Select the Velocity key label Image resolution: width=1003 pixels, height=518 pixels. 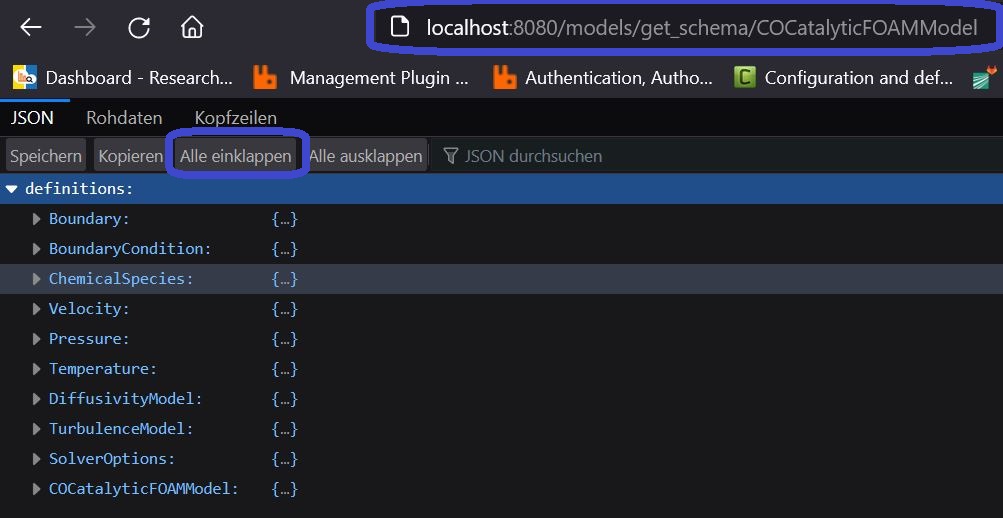tap(89, 309)
